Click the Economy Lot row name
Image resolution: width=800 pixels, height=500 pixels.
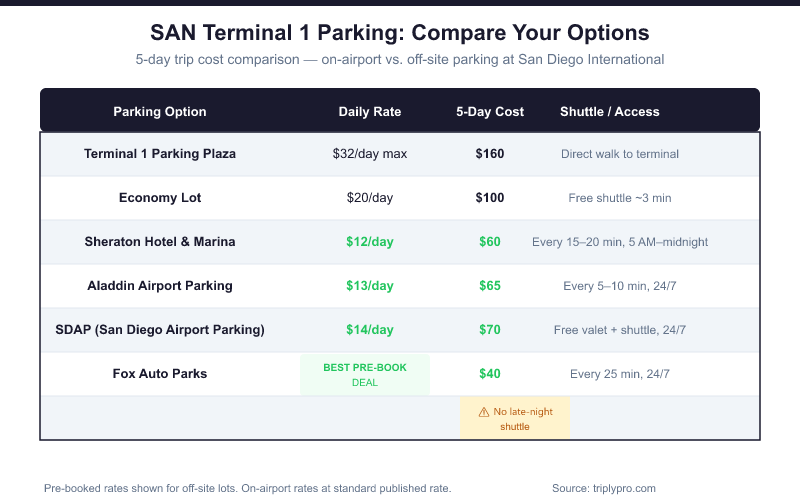[160, 198]
